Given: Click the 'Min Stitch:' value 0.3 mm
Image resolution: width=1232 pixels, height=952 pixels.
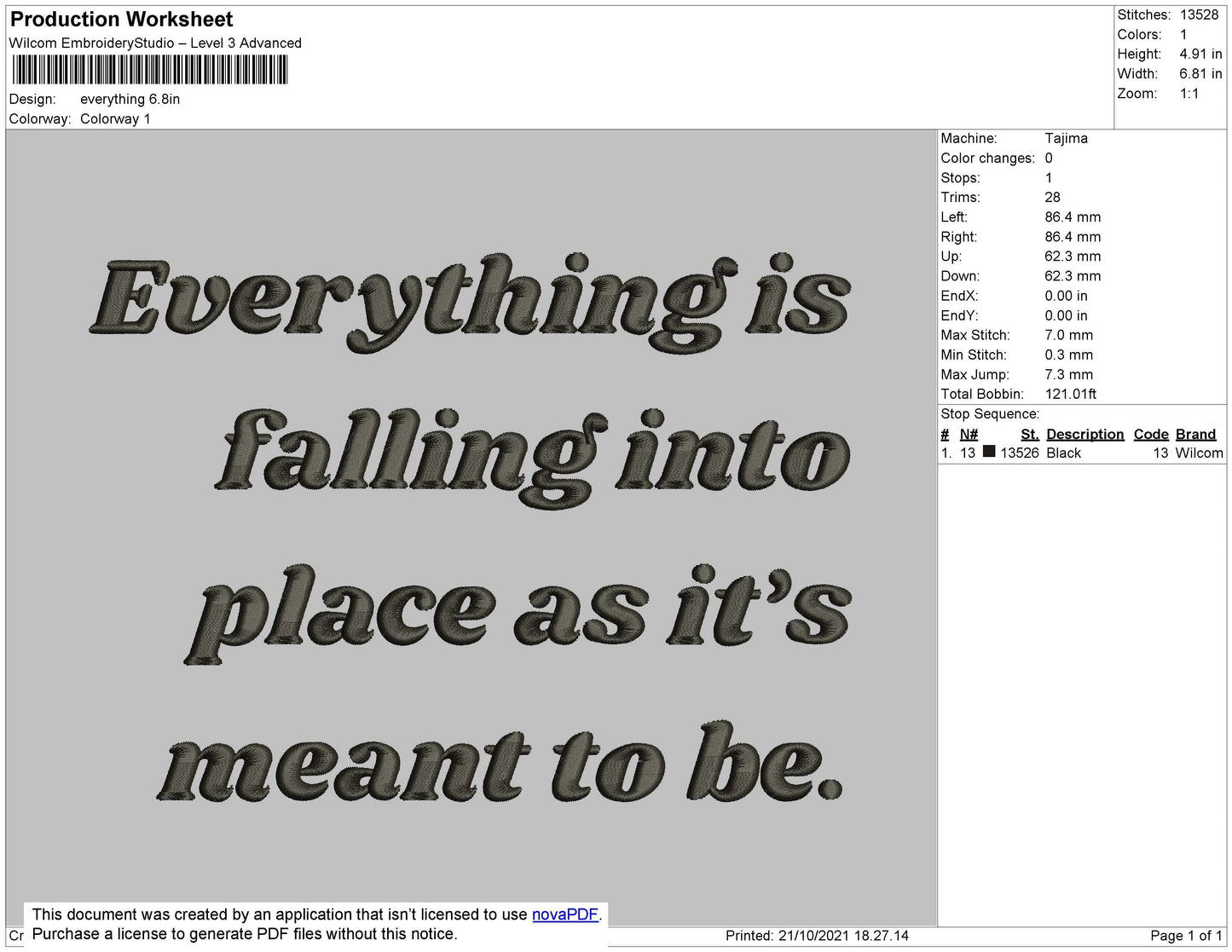Looking at the screenshot, I should click(1069, 355).
